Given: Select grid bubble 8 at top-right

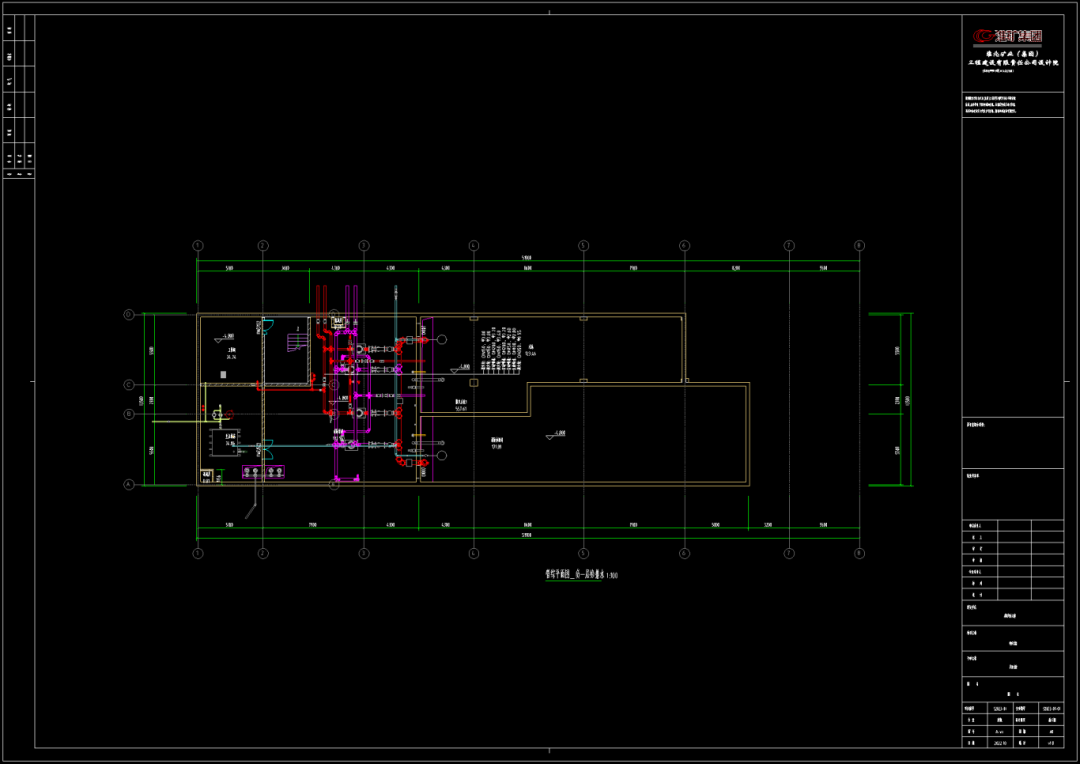Looking at the screenshot, I should pos(859,245).
